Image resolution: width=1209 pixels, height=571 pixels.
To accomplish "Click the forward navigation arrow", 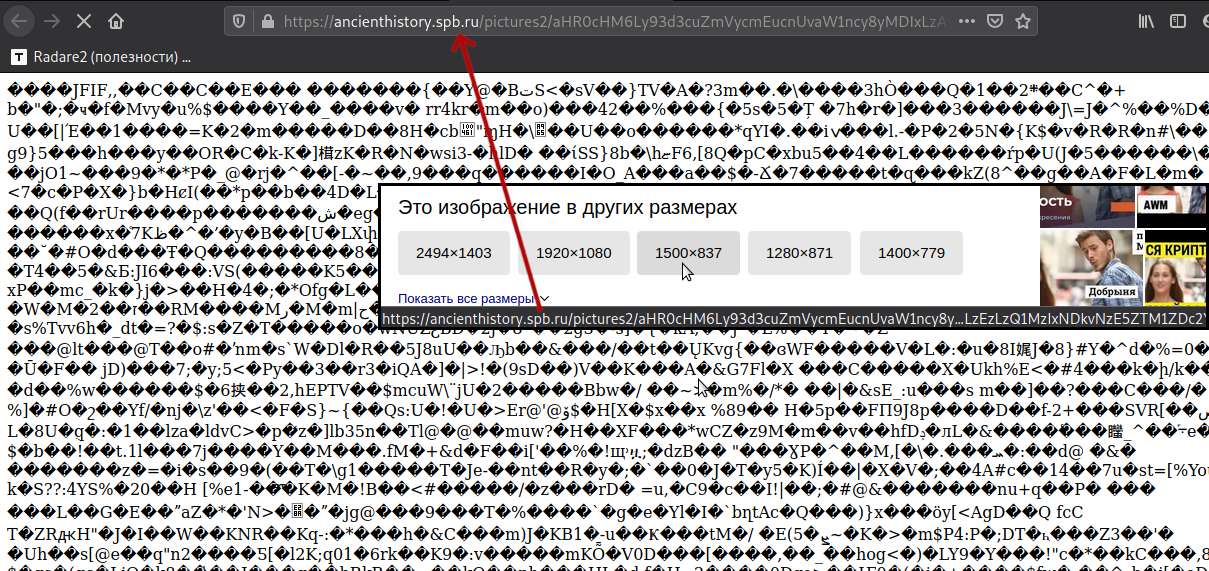I will click(53, 20).
